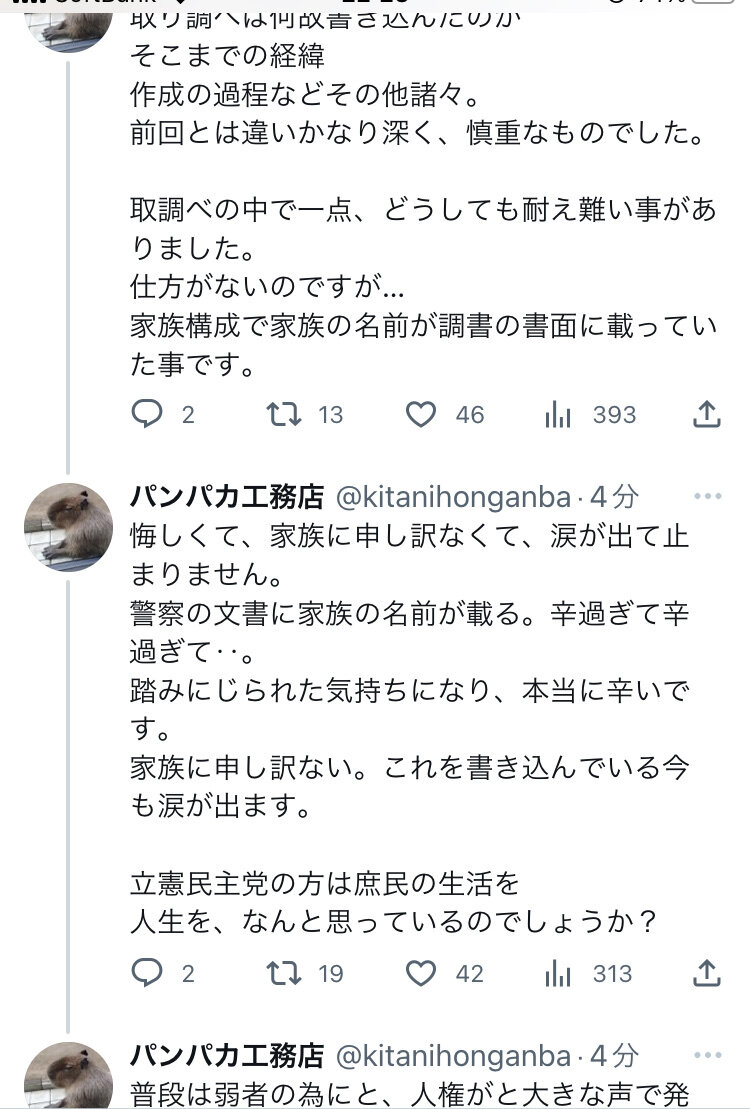Open more options for the bottom tweet

[x=707, y=1054]
